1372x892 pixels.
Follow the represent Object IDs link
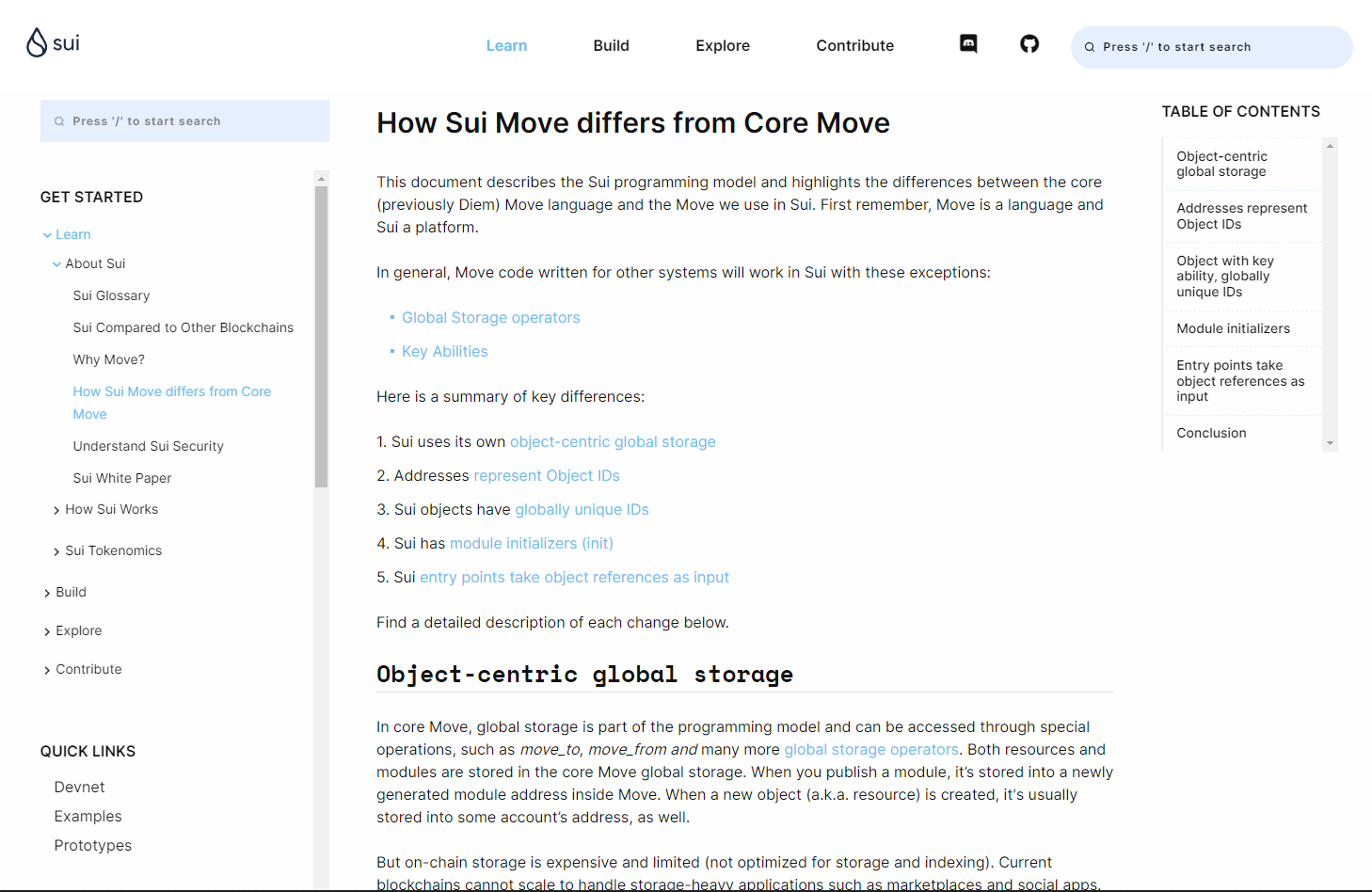coord(547,476)
